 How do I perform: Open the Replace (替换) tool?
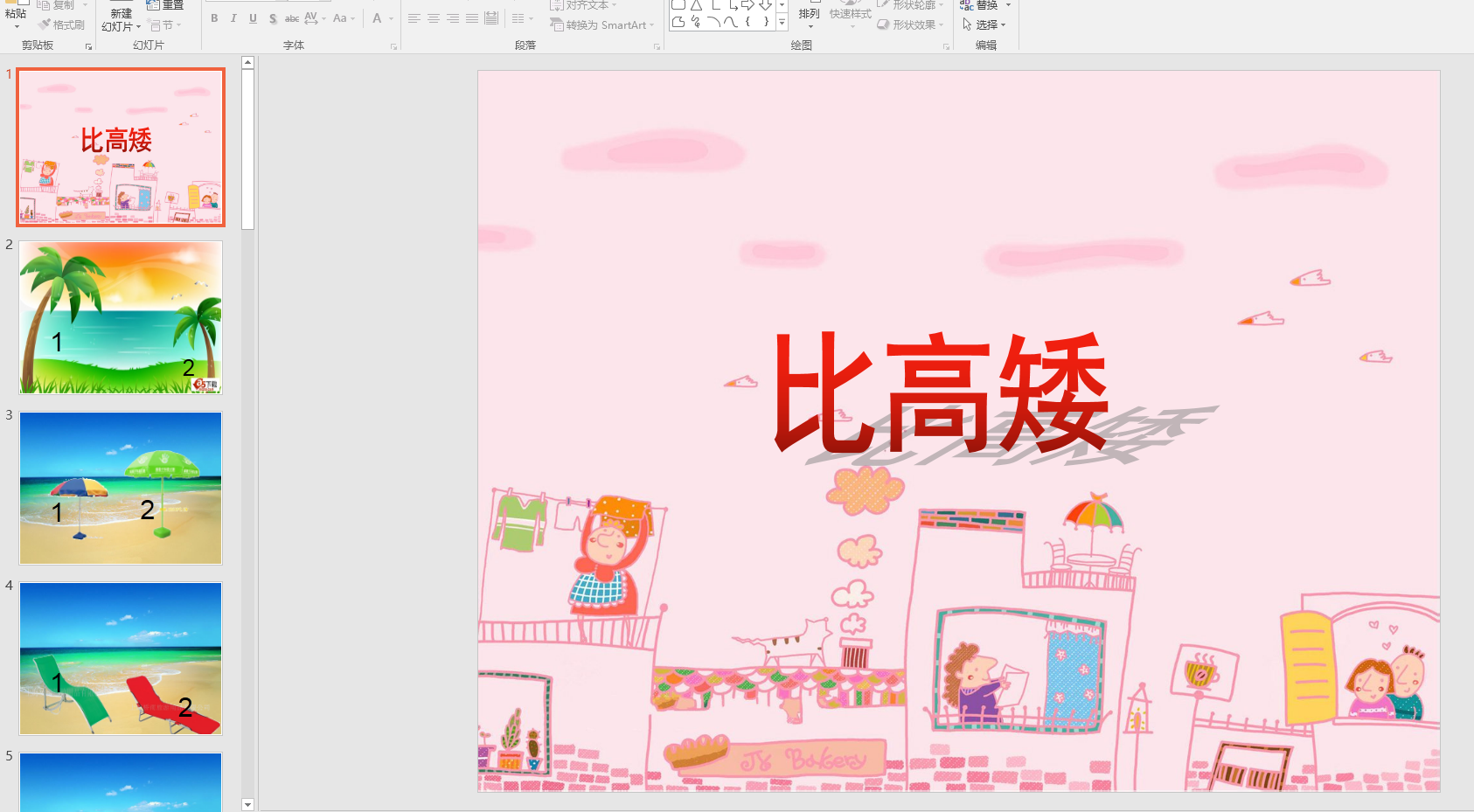pos(986,5)
